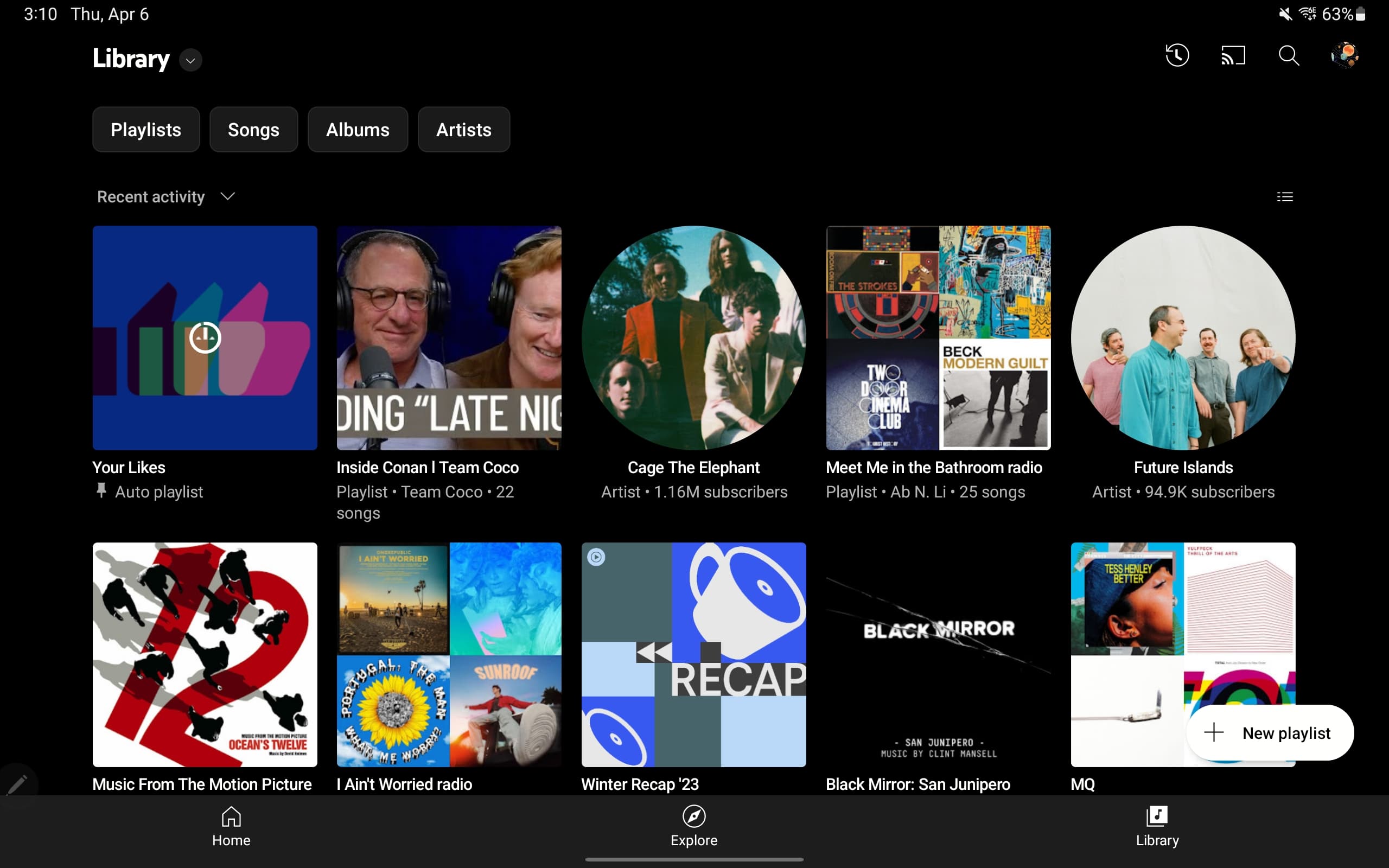Create a New playlist
1389x868 pixels.
(x=1270, y=732)
